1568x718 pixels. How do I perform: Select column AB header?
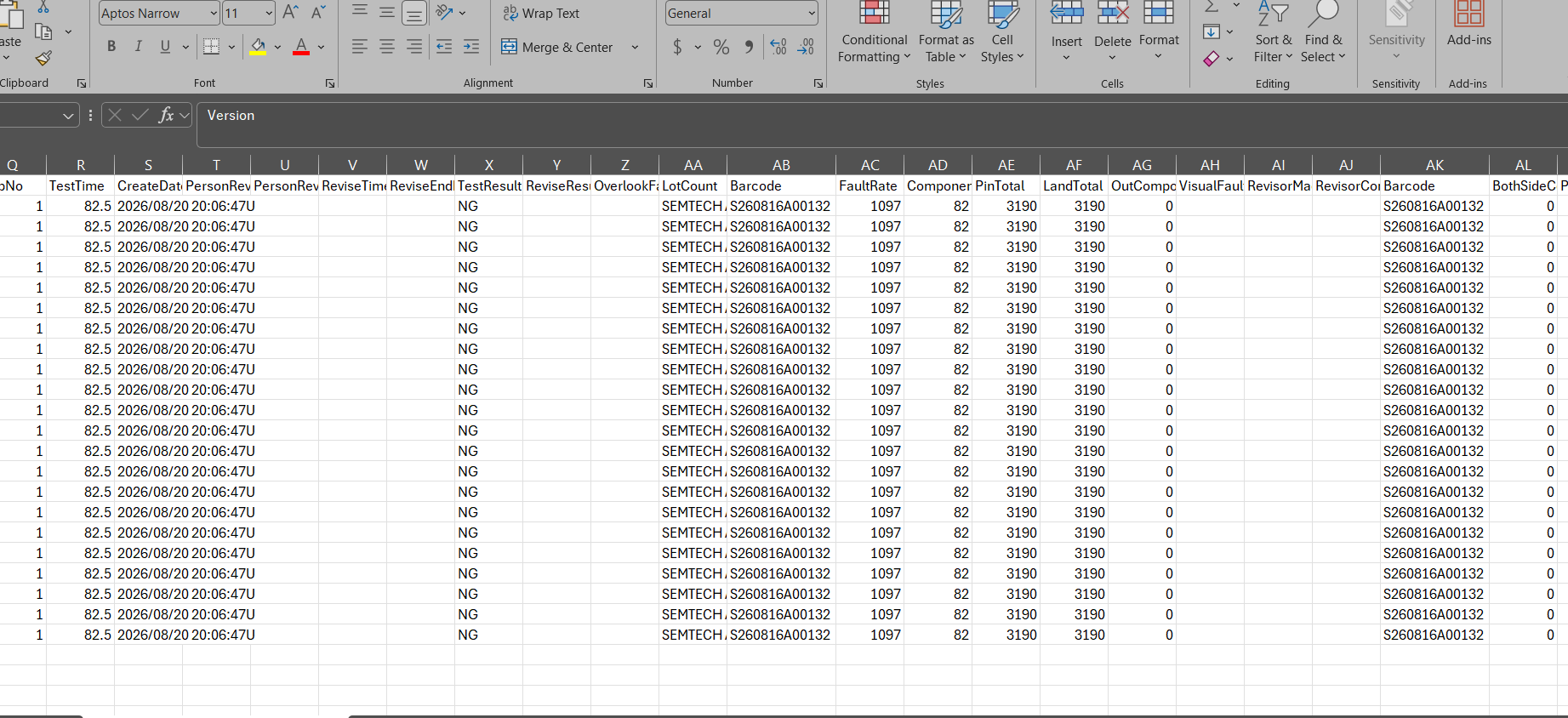(x=781, y=165)
